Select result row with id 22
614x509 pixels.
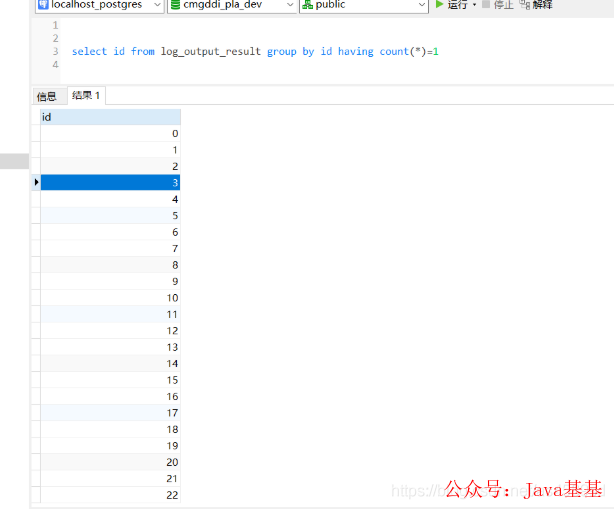[x=110, y=495]
